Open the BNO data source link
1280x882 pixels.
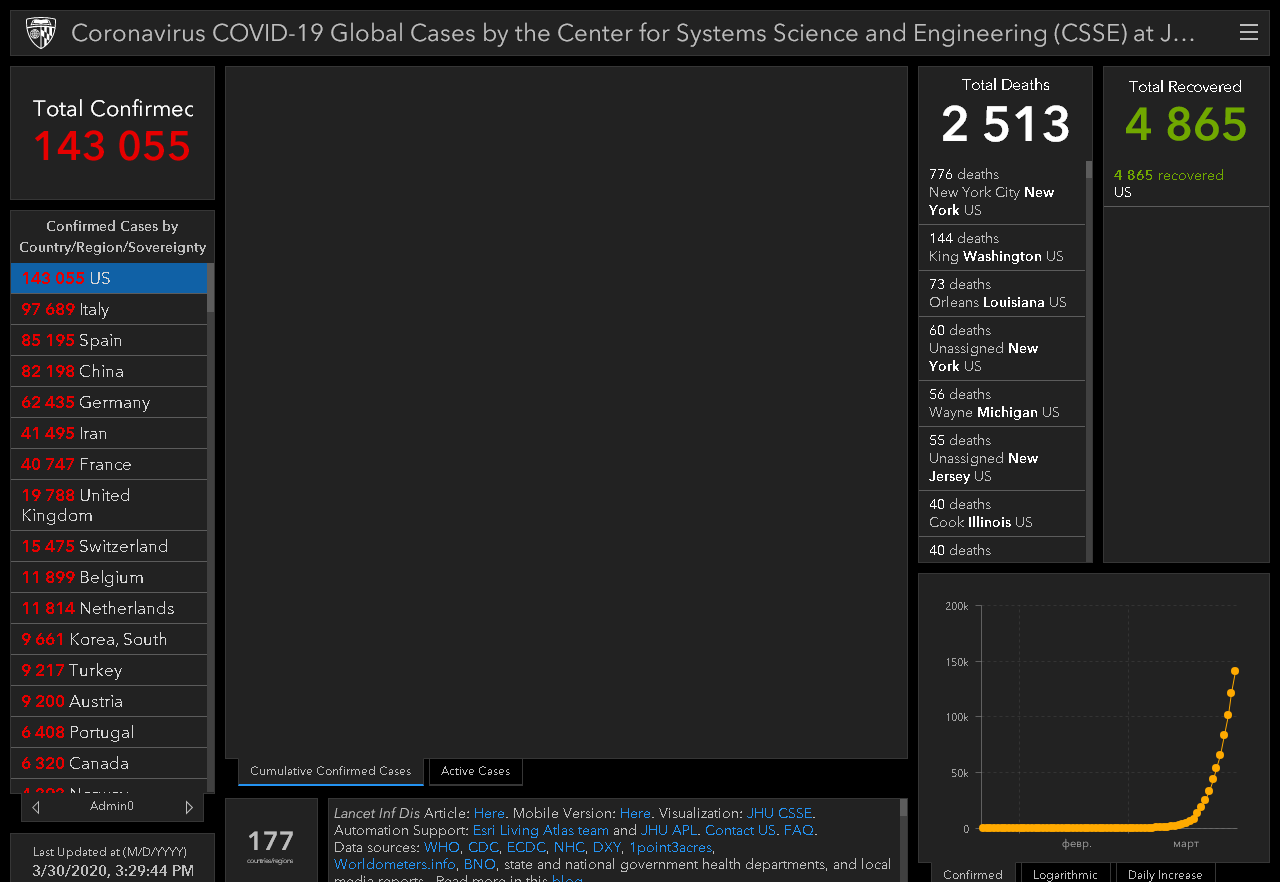(479, 865)
